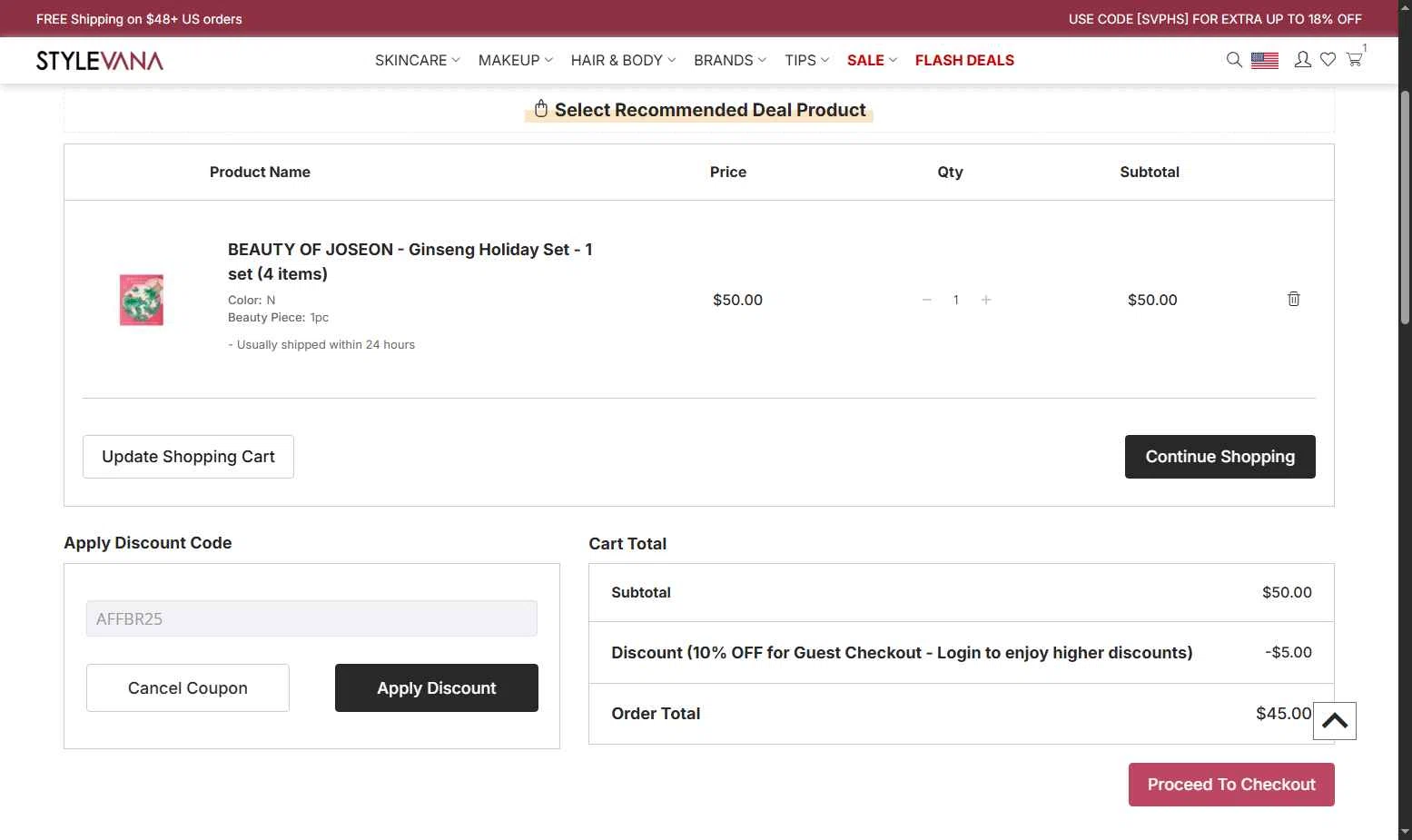Screen dimensions: 1412x840
Task: Click the Order Total $45.00 value
Action: [1283, 714]
